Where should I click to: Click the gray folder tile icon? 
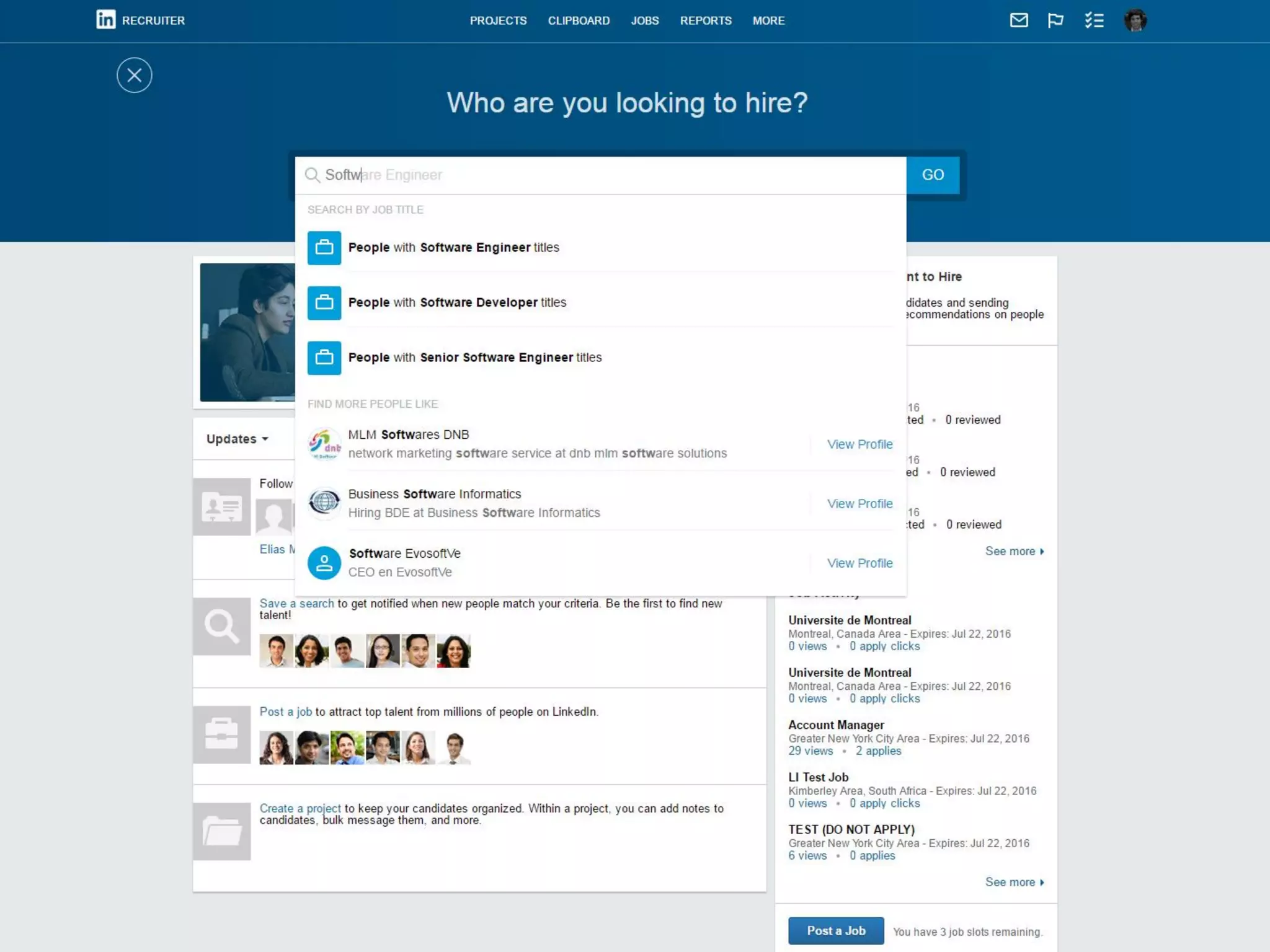point(221,831)
